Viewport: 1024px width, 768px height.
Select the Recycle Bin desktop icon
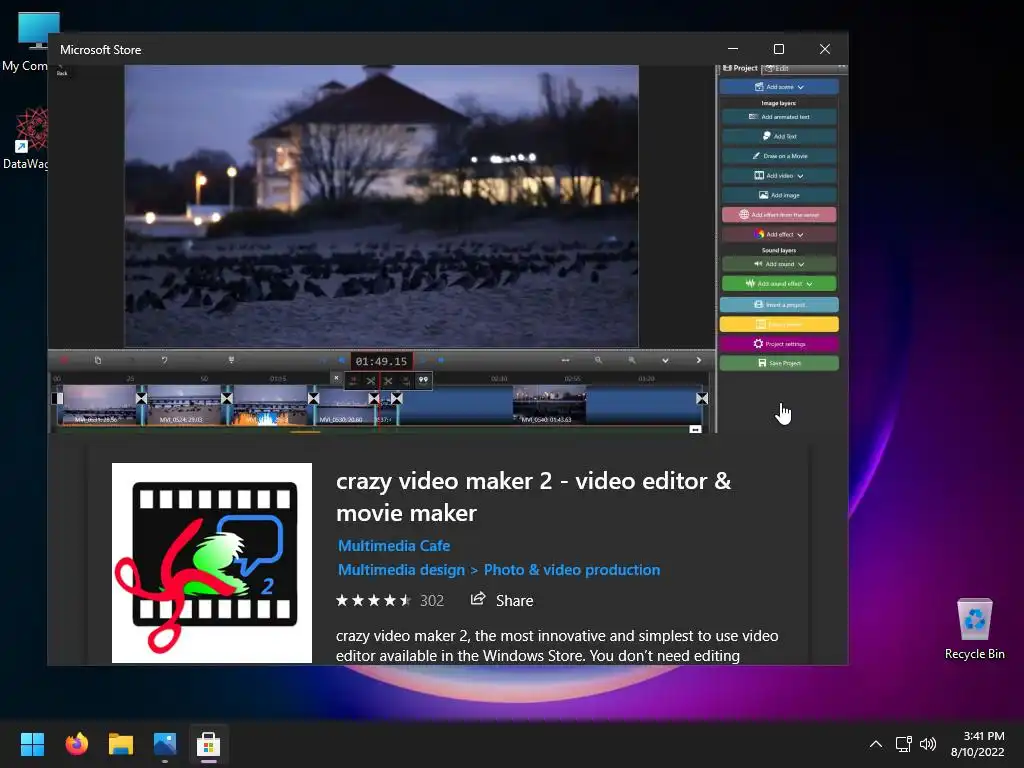tap(974, 629)
